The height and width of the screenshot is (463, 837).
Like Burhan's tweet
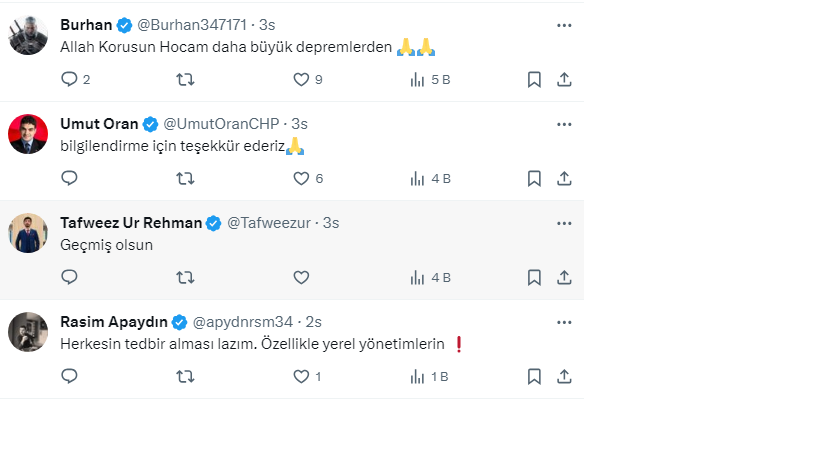(301, 79)
